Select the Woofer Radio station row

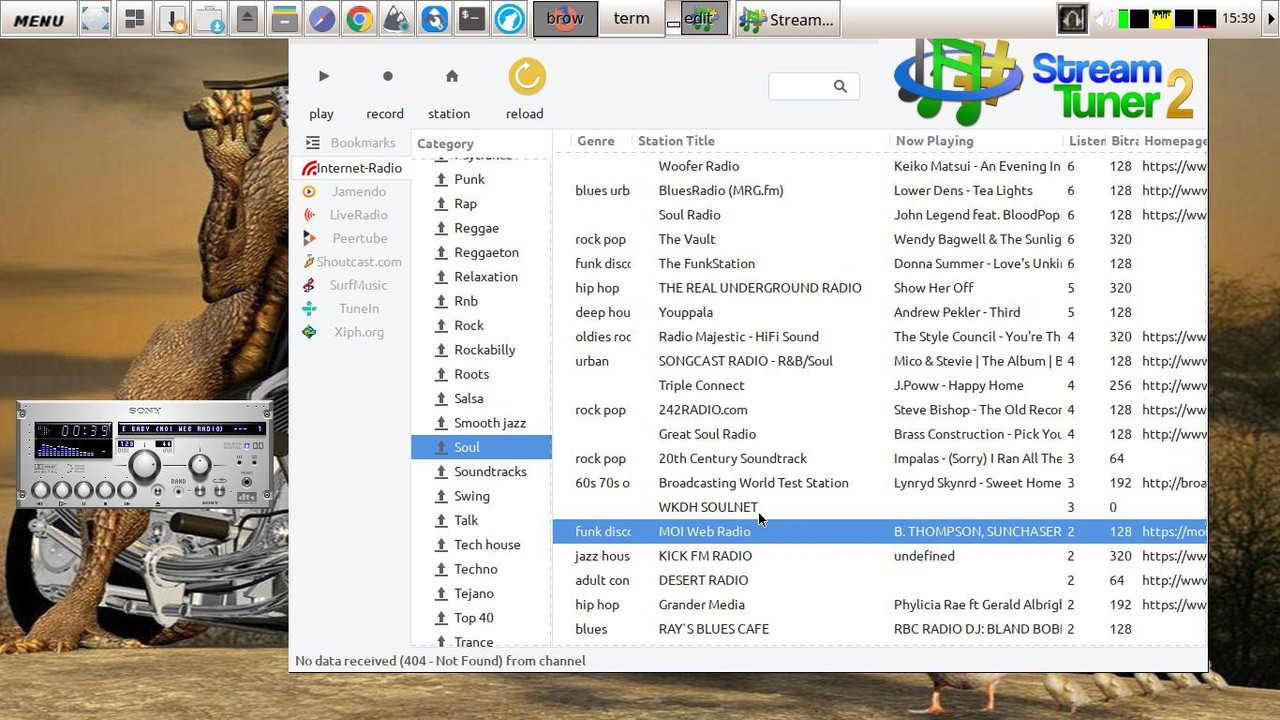tap(880, 166)
